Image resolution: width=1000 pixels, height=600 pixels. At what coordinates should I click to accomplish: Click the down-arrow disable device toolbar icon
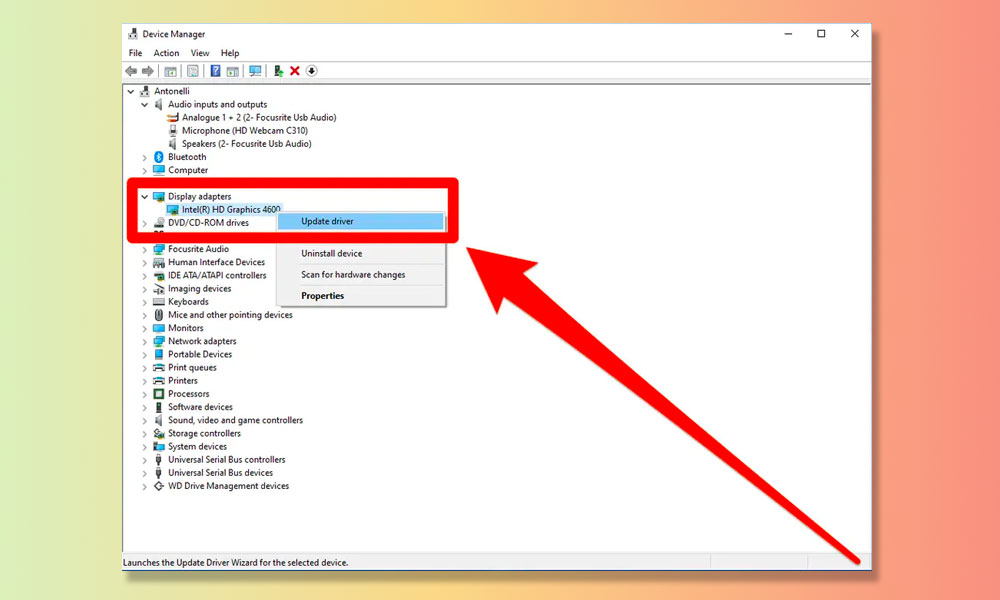(311, 71)
